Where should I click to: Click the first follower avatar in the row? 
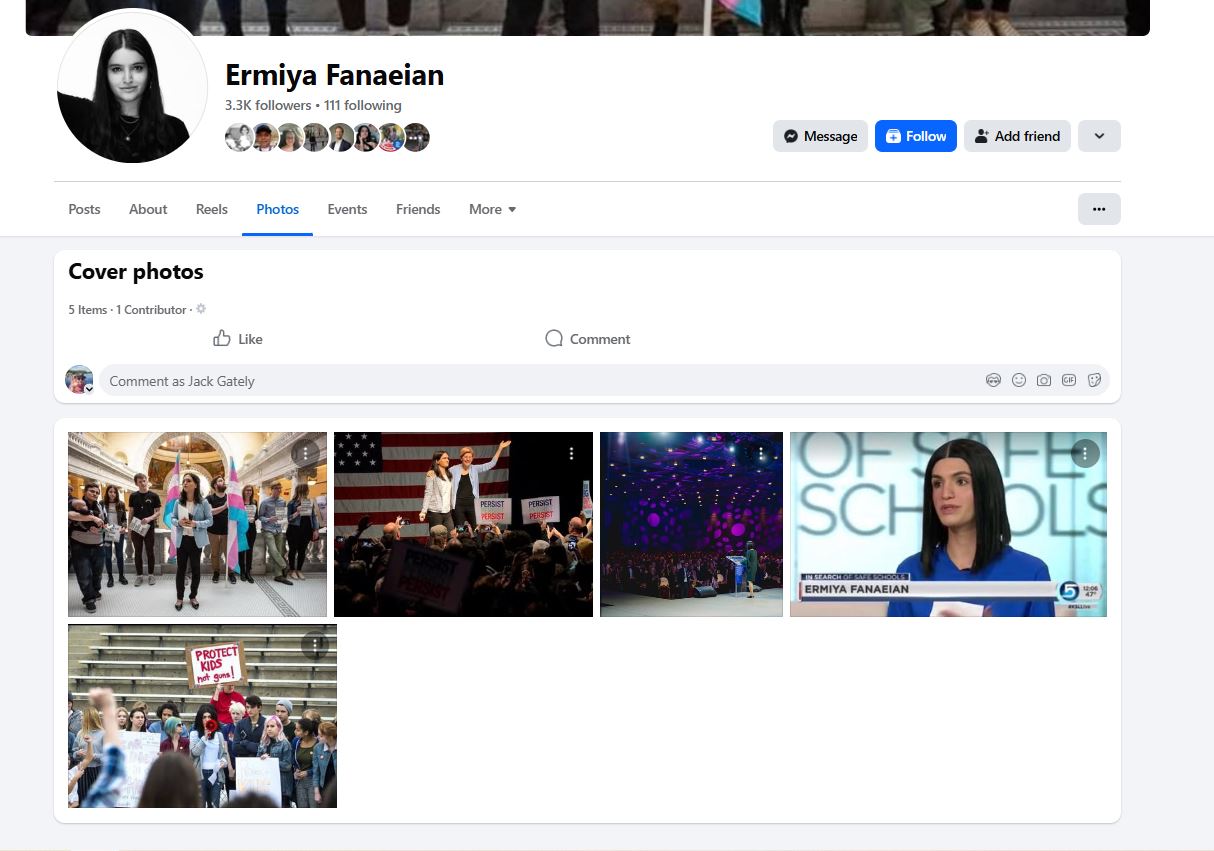pyautogui.click(x=239, y=137)
